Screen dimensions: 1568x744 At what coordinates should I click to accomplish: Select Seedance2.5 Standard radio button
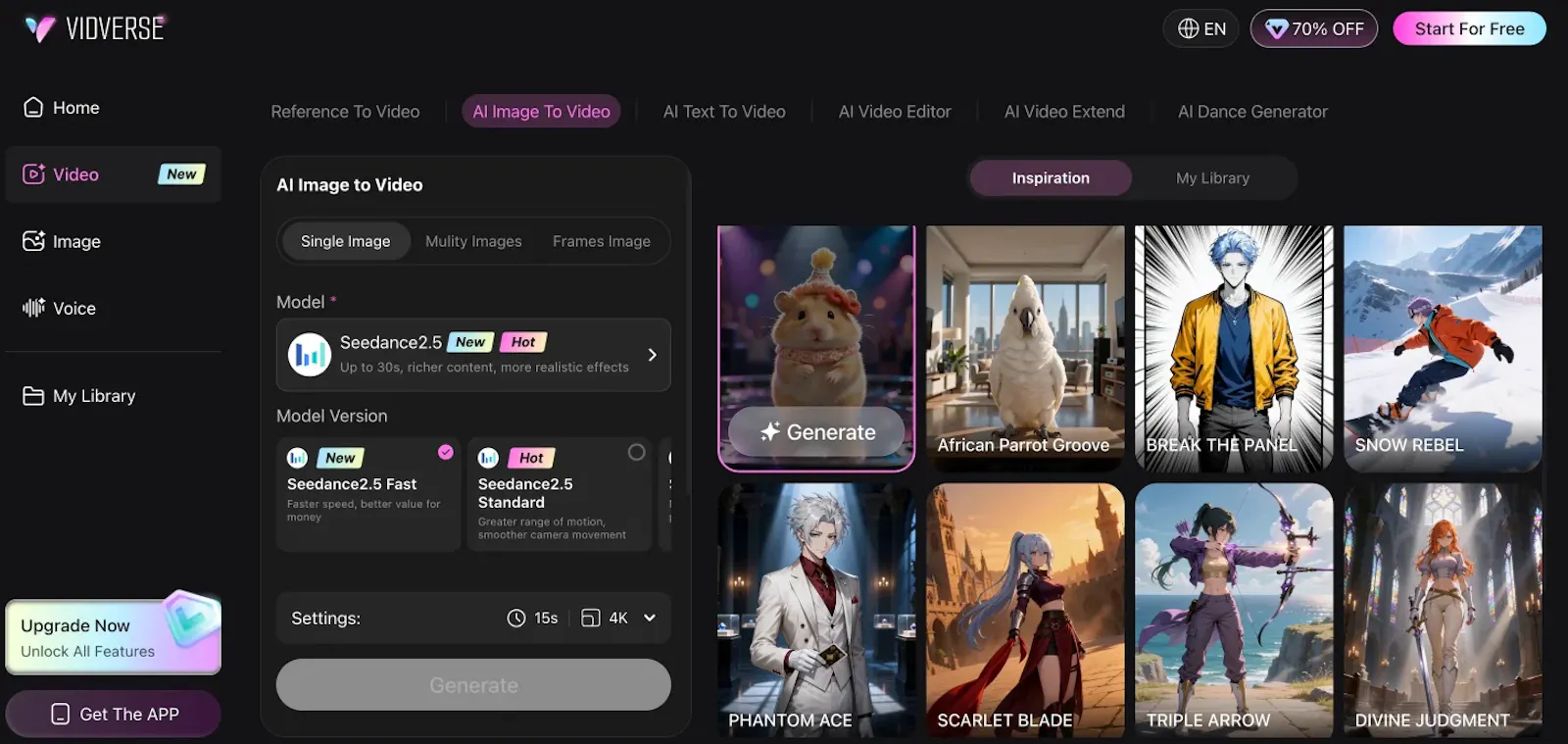(636, 452)
